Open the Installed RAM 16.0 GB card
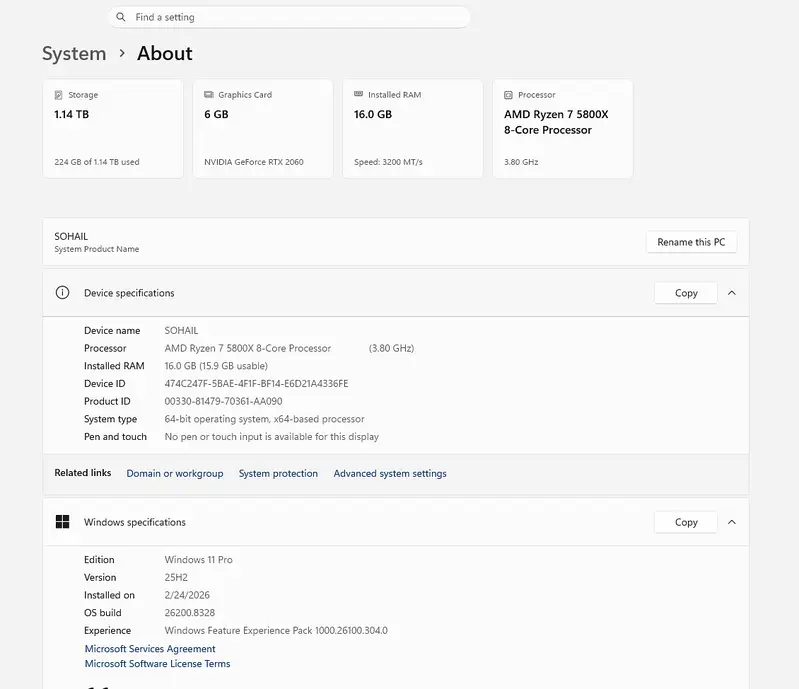799x689 pixels. point(413,128)
